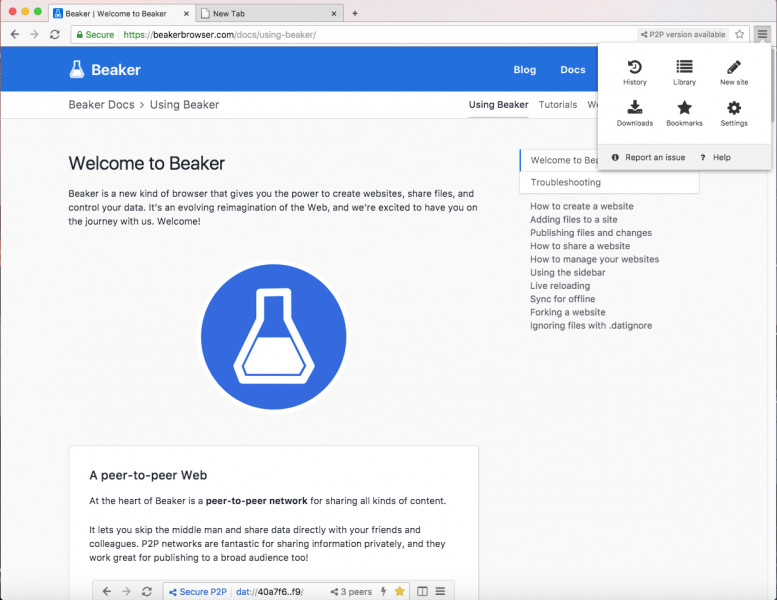Switch to the New Tab tab
This screenshot has width=777, height=600.
[268, 13]
